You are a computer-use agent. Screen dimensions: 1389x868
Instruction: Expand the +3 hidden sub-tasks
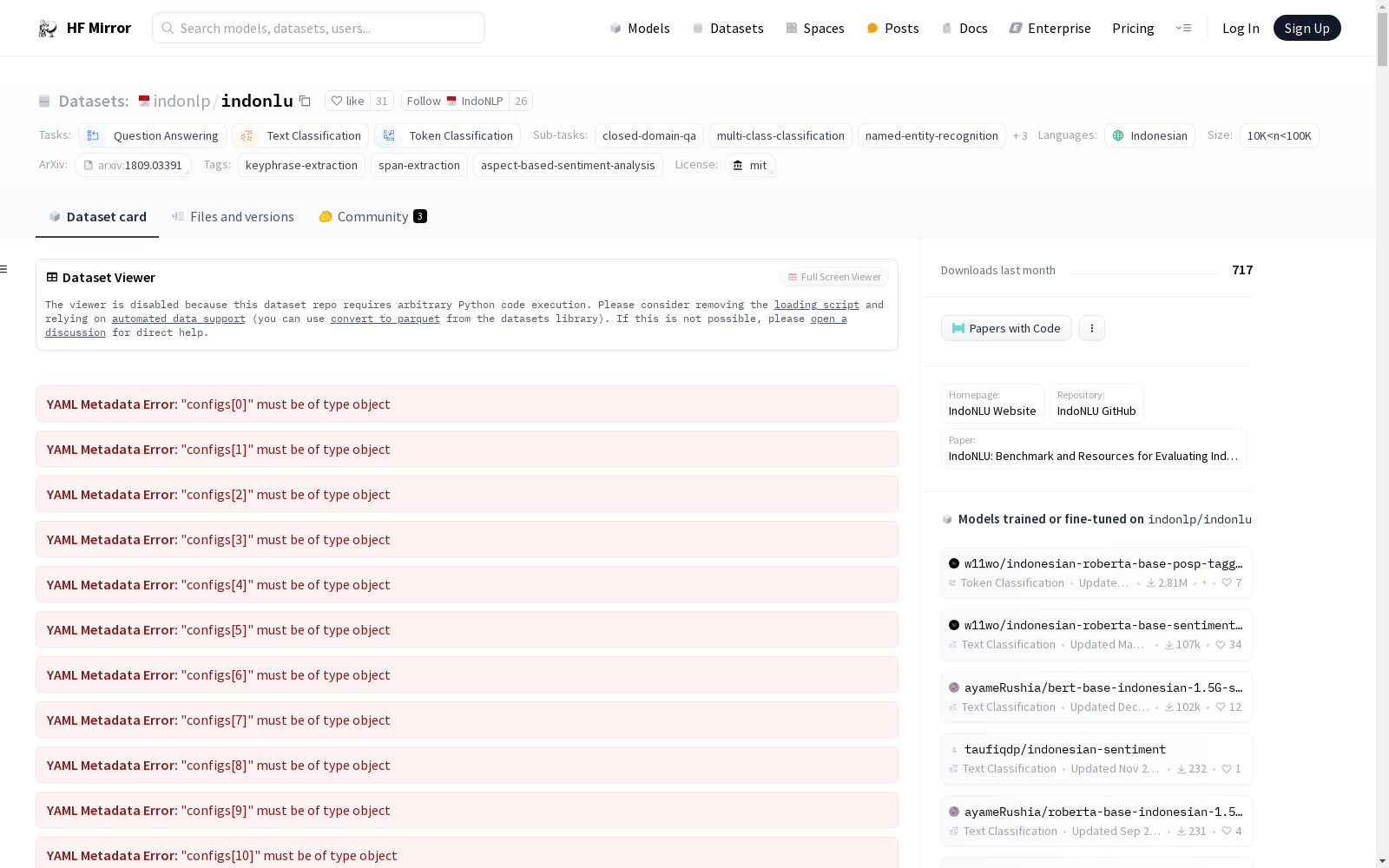1020,135
